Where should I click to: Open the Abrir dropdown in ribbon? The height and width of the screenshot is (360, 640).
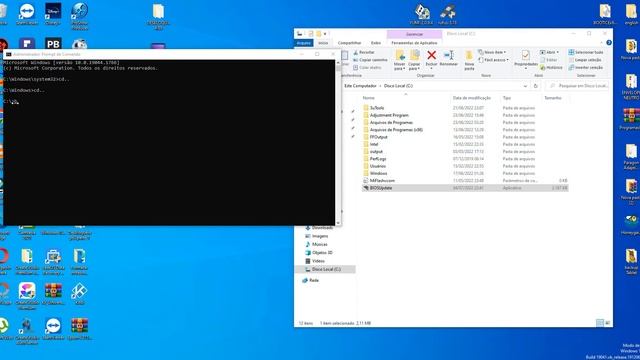[x=549, y=52]
